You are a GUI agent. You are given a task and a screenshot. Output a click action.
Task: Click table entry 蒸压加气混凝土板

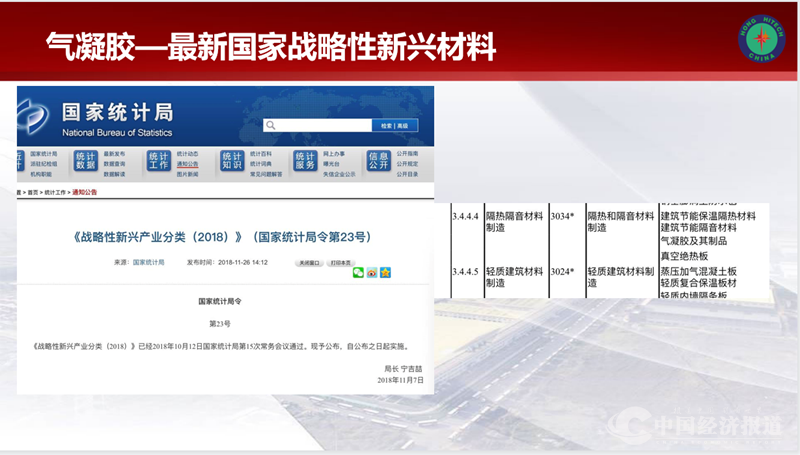(698, 271)
